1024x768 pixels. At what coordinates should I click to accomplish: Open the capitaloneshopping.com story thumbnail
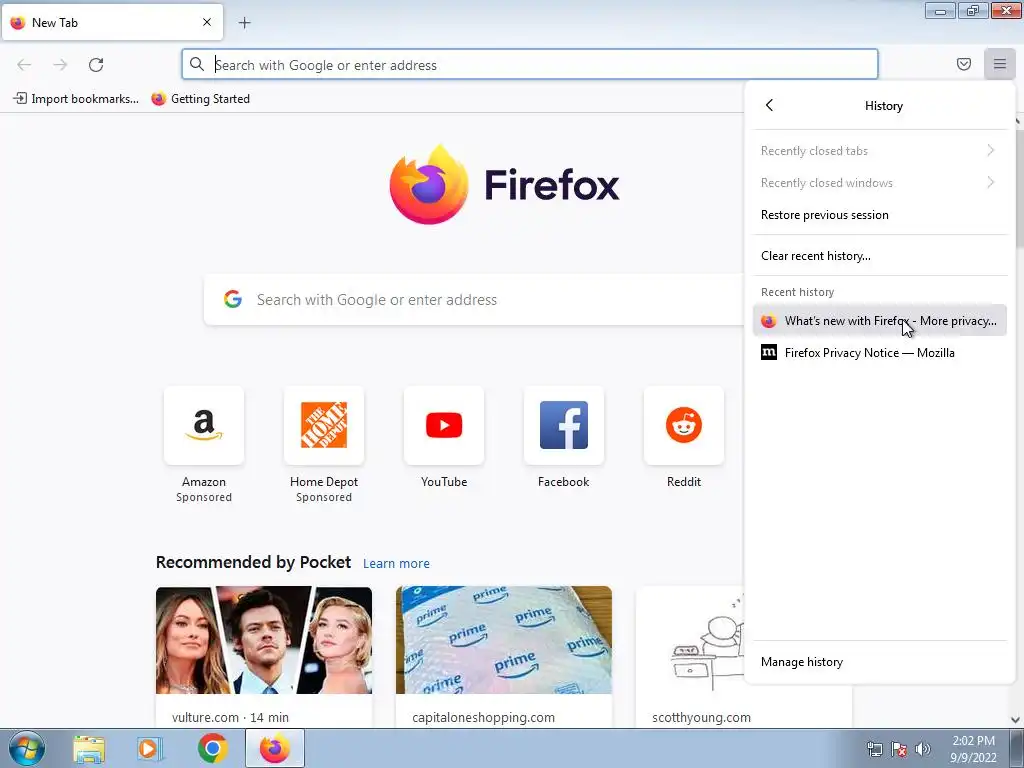(x=504, y=640)
